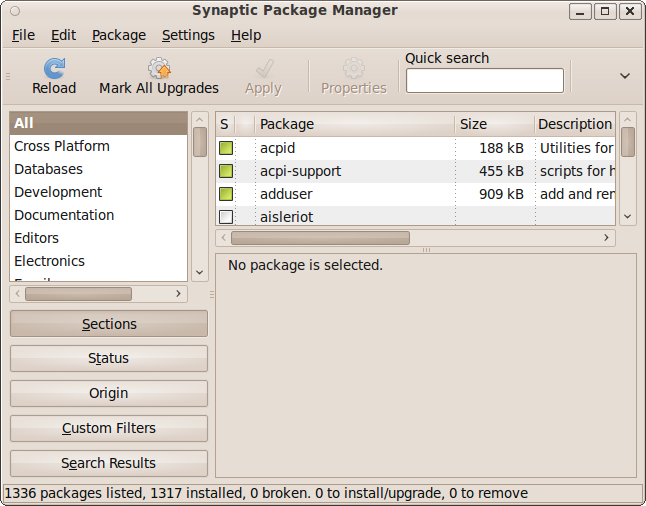Click the Apply checkmark icon

[264, 68]
